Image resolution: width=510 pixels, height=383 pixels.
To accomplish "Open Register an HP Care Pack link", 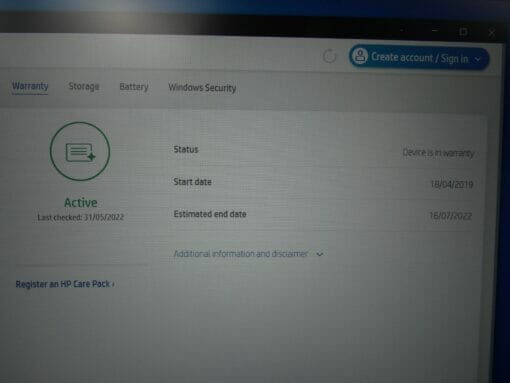I will coord(65,284).
